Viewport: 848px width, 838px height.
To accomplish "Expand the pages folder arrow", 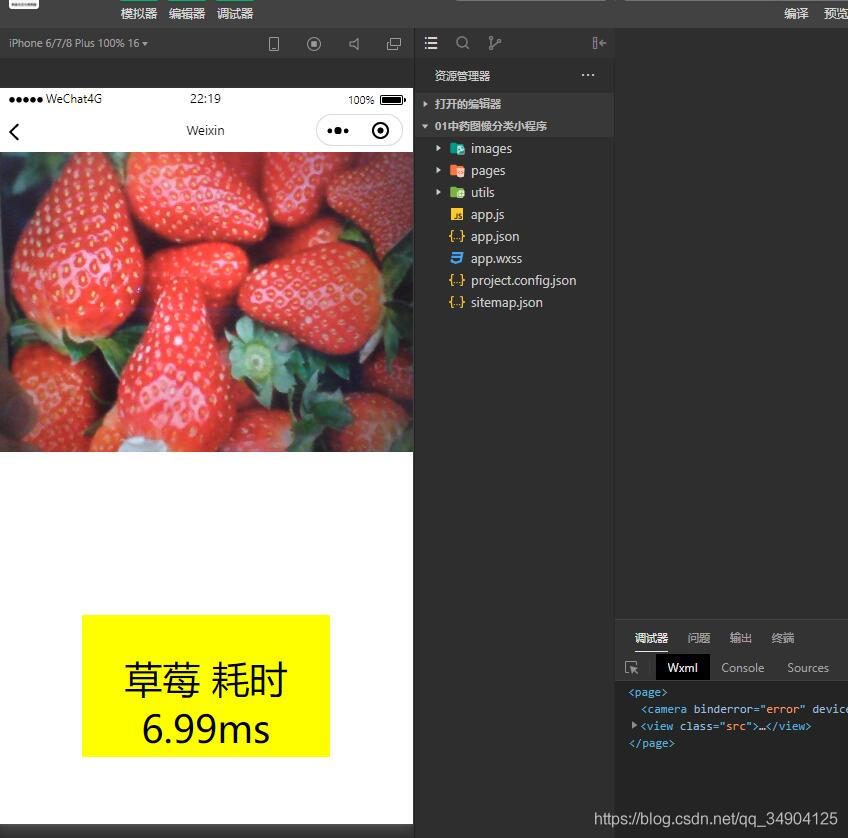I will [439, 170].
